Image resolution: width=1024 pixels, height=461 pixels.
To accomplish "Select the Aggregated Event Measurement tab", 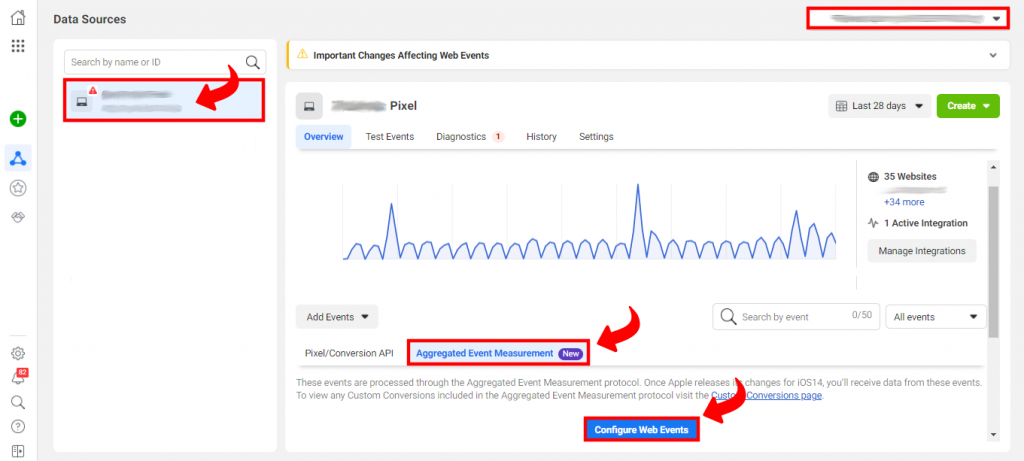I will (x=498, y=353).
